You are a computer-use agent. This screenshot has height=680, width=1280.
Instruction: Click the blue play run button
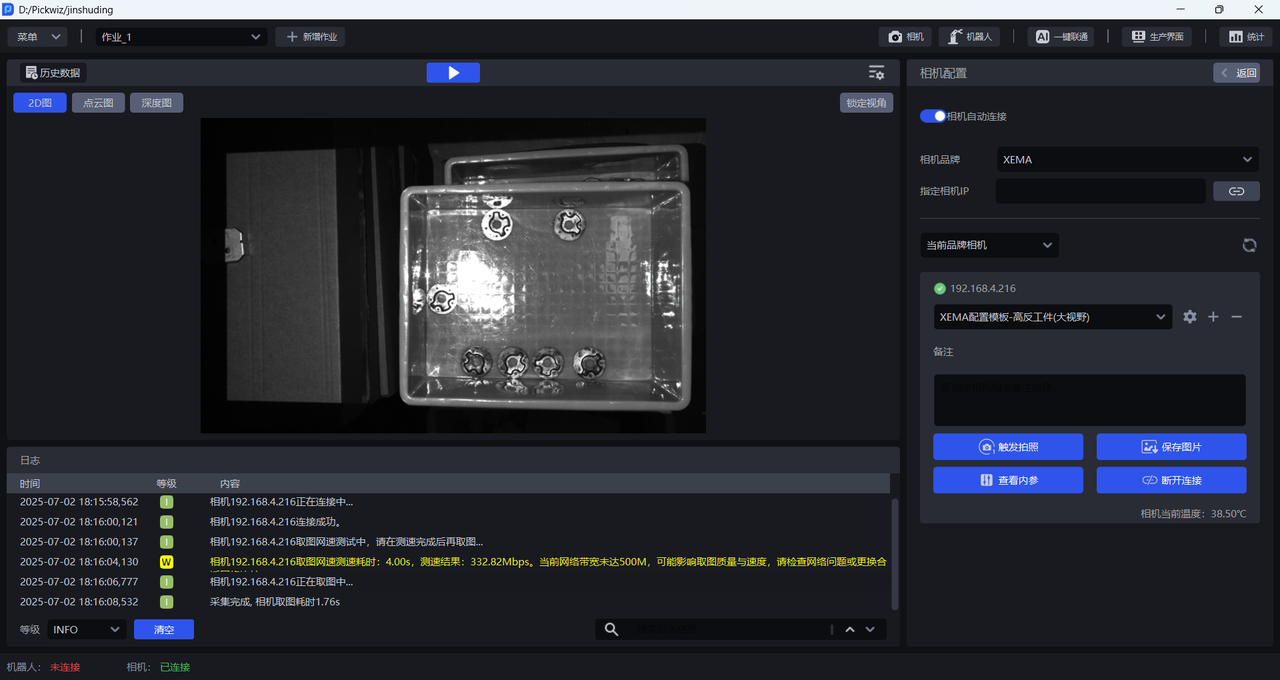pyautogui.click(x=453, y=73)
